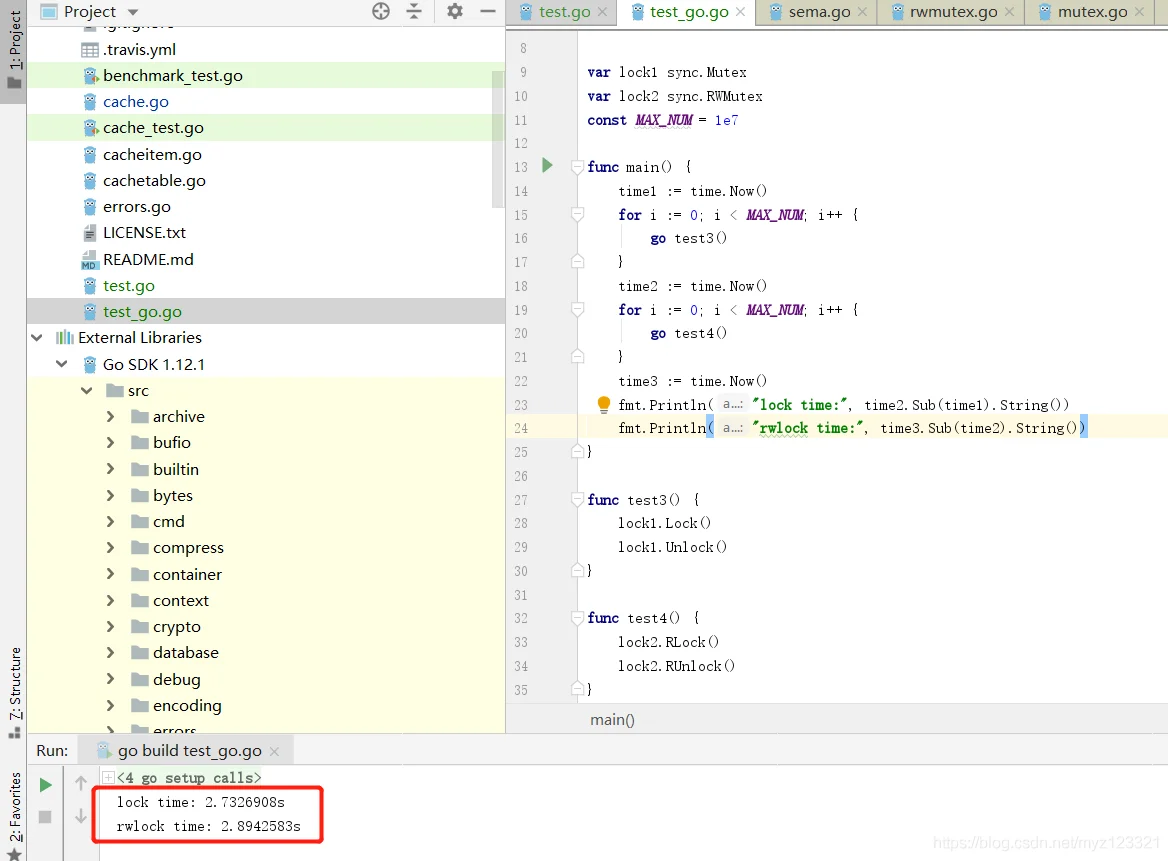
Task: Click the locate-in-project crosshair icon
Action: pos(381,11)
